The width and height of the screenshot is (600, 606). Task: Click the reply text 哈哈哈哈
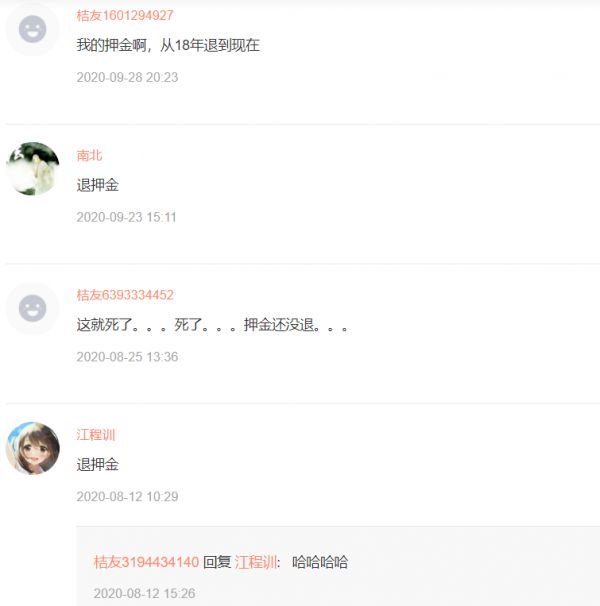pyautogui.click(x=320, y=562)
